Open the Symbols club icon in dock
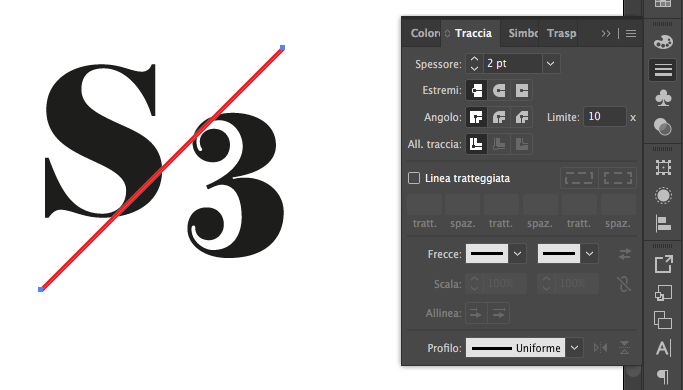 (663, 98)
